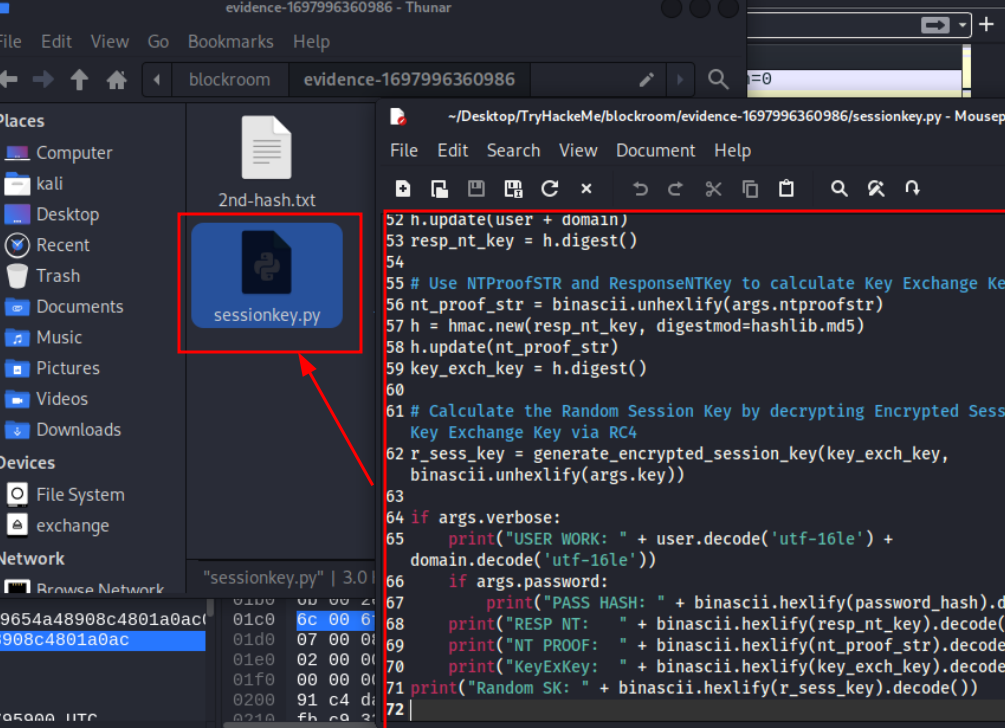Open the Bookmarks menu in Thunar
The width and height of the screenshot is (1005, 728).
click(x=231, y=42)
